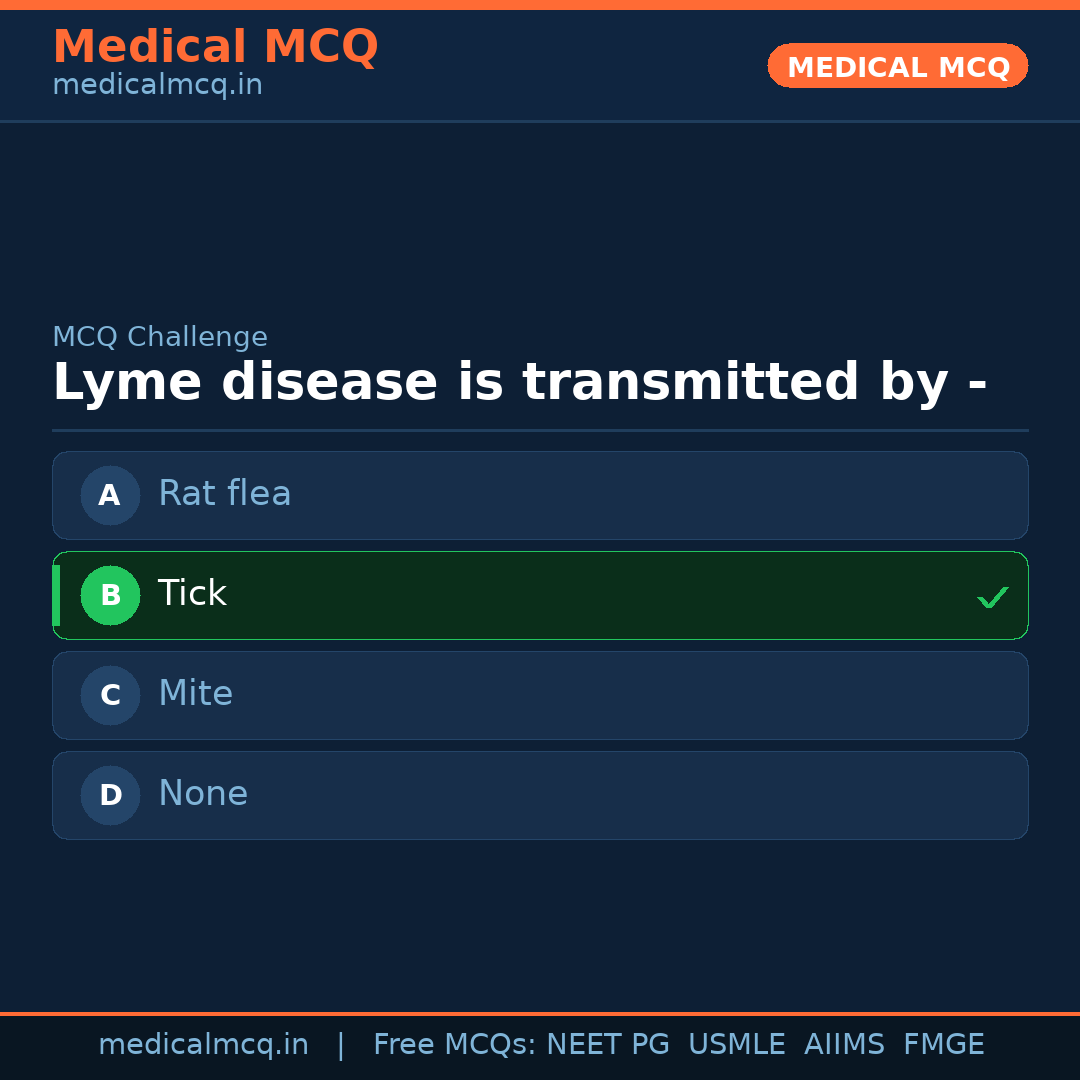Open the Medical MCQ header title
Screen dimensions: 1080x1080
(215, 47)
